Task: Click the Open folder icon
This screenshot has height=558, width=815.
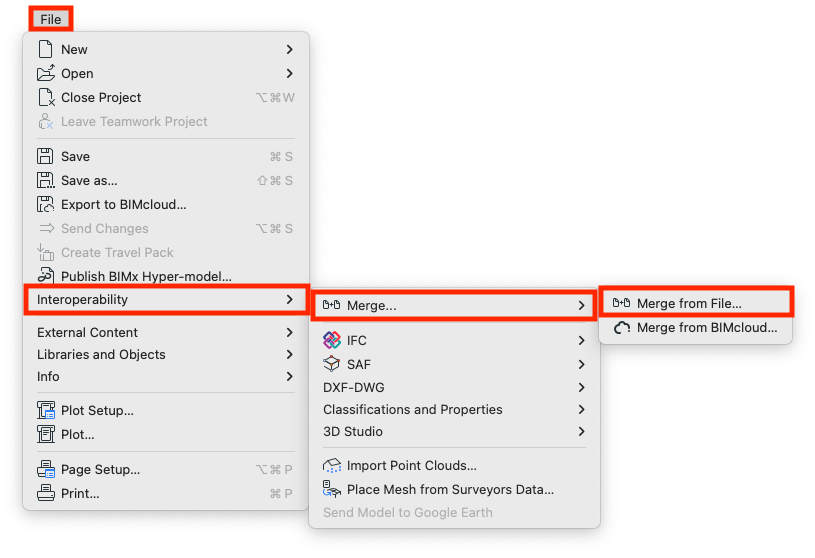Action: 45,73
